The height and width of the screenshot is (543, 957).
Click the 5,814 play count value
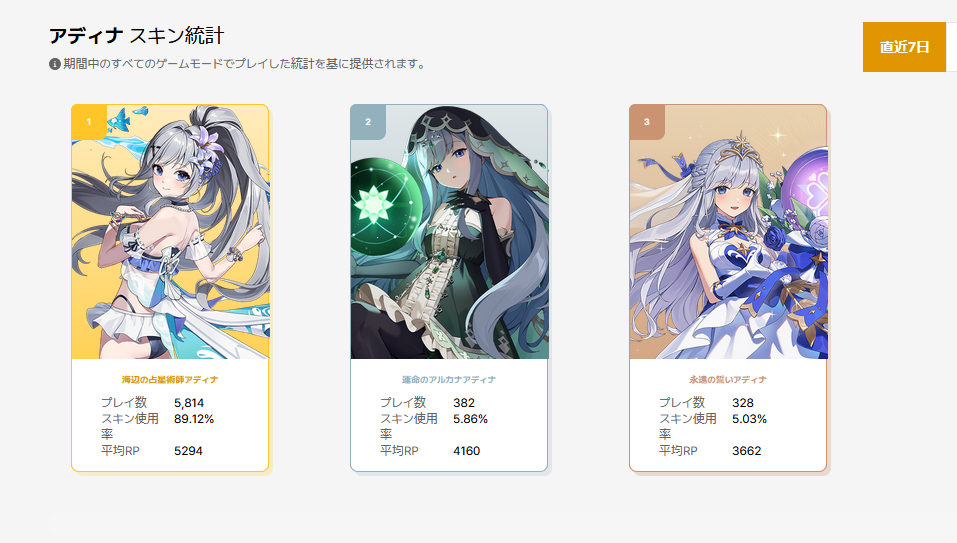pyautogui.click(x=189, y=403)
